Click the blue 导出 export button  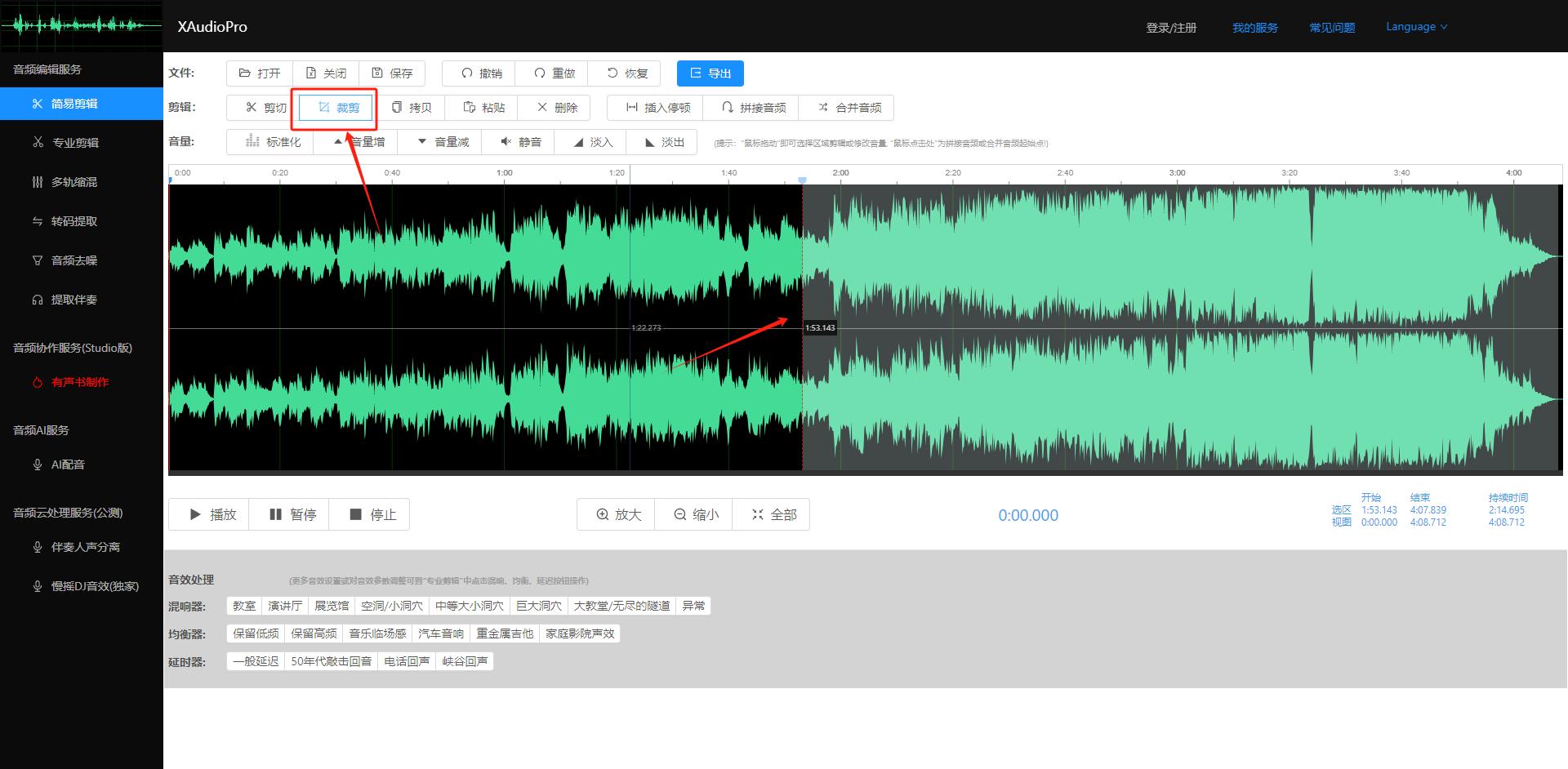tap(710, 73)
